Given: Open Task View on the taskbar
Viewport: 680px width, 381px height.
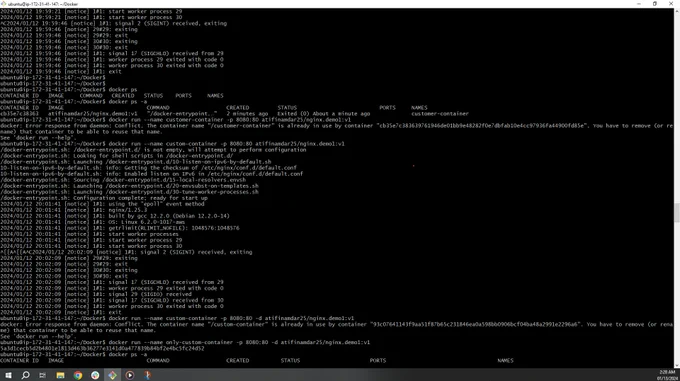Looking at the screenshot, I should (42, 375).
